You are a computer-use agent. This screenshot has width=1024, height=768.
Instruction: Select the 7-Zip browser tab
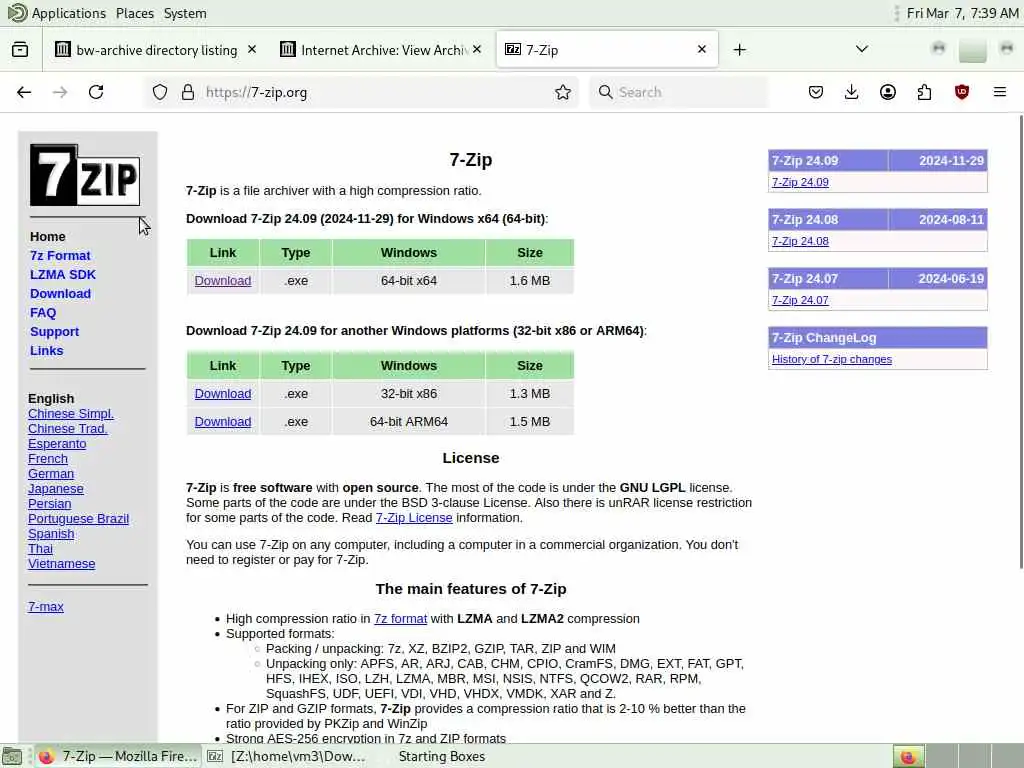607,50
